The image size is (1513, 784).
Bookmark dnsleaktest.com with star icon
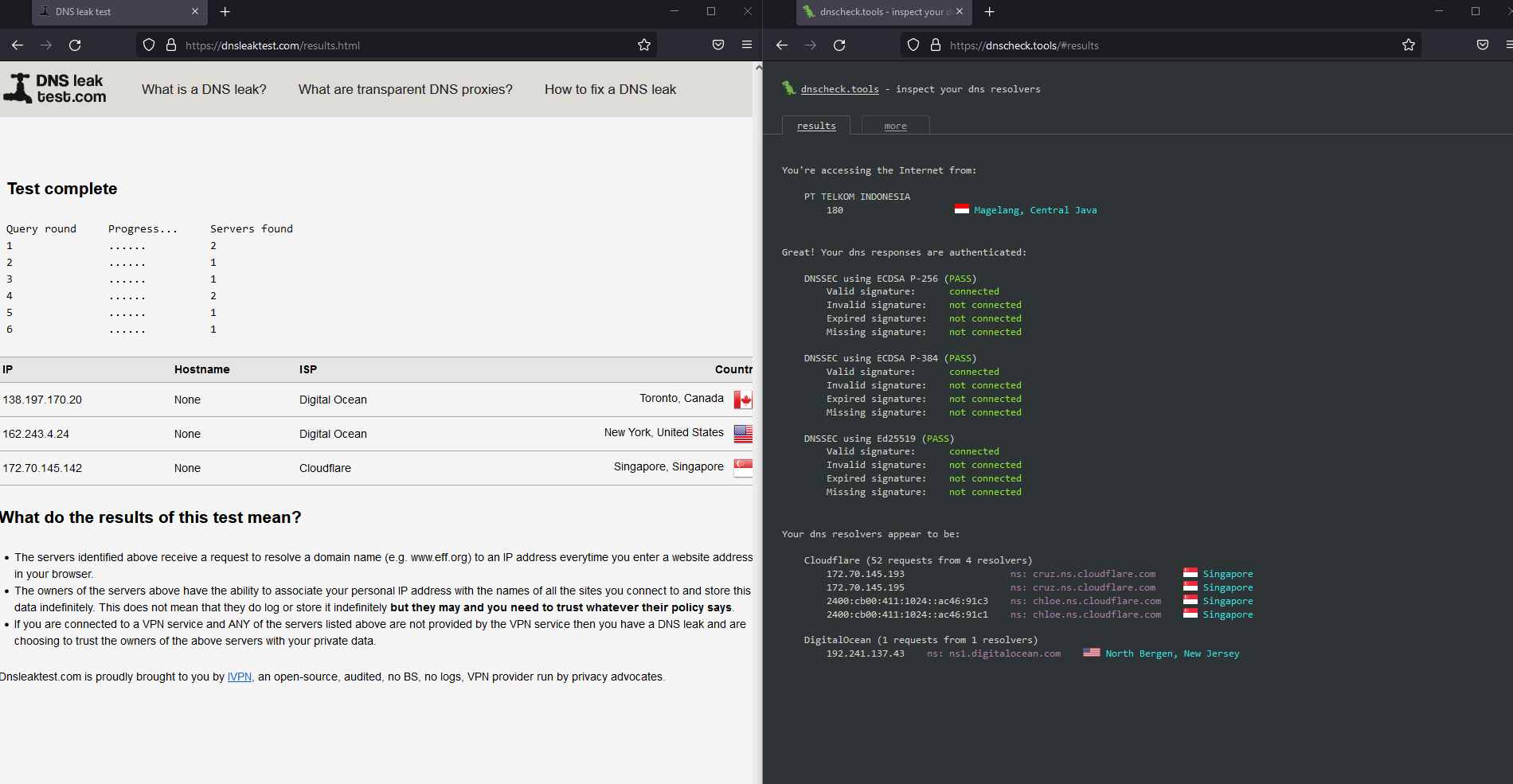(x=644, y=45)
